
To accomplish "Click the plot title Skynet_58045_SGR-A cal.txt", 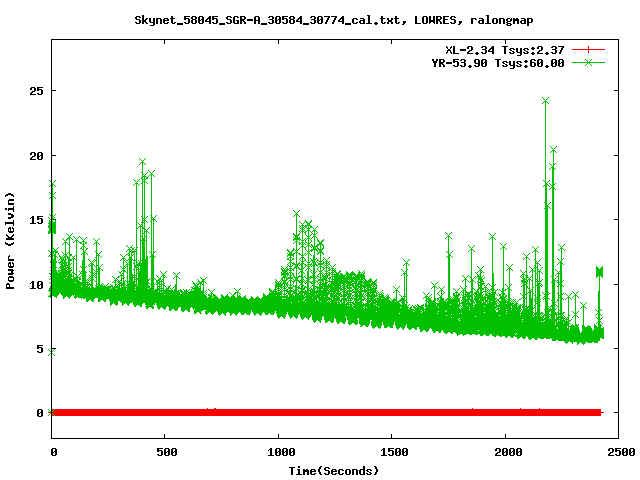I will click(x=333, y=20).
